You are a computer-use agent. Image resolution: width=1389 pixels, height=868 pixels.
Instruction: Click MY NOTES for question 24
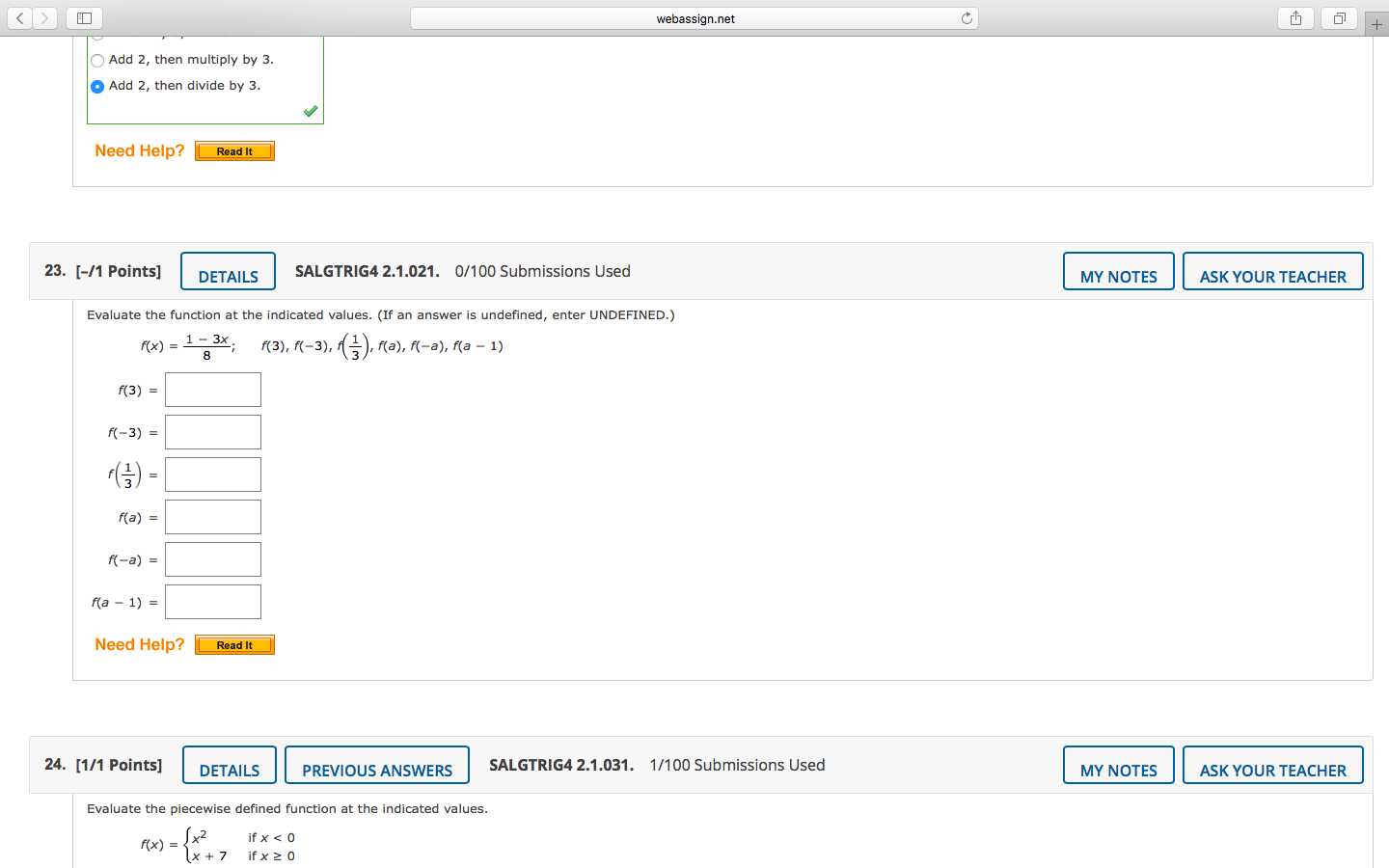click(x=1118, y=765)
